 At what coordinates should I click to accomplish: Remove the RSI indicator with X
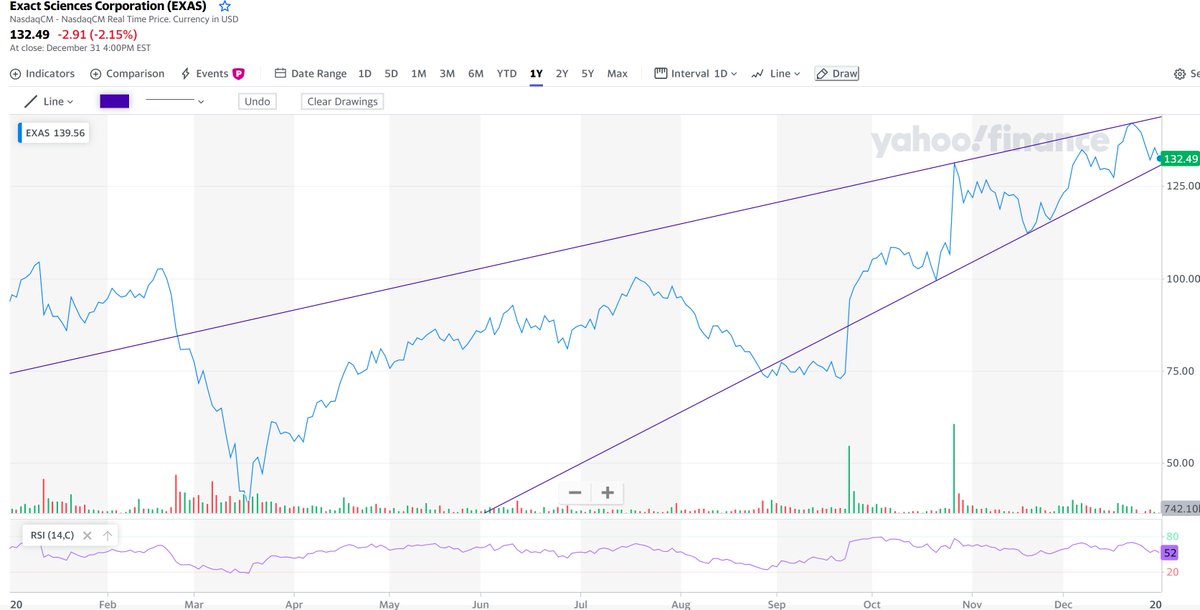tap(88, 536)
